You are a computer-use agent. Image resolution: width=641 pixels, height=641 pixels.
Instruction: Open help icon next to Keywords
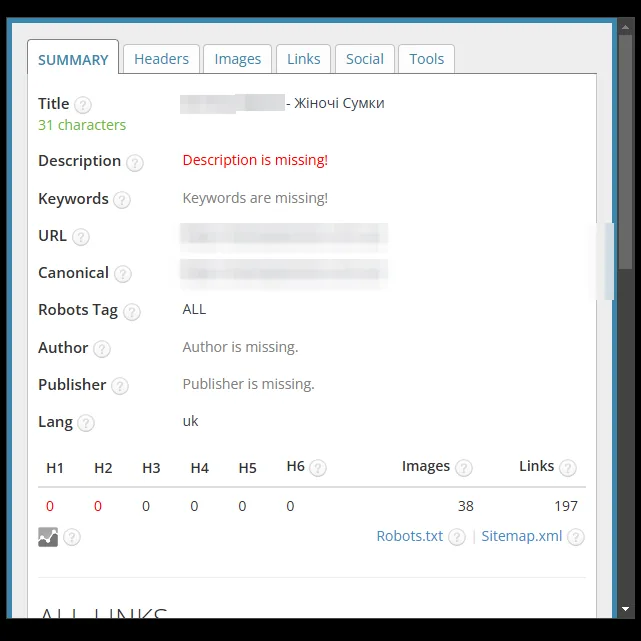(x=122, y=200)
